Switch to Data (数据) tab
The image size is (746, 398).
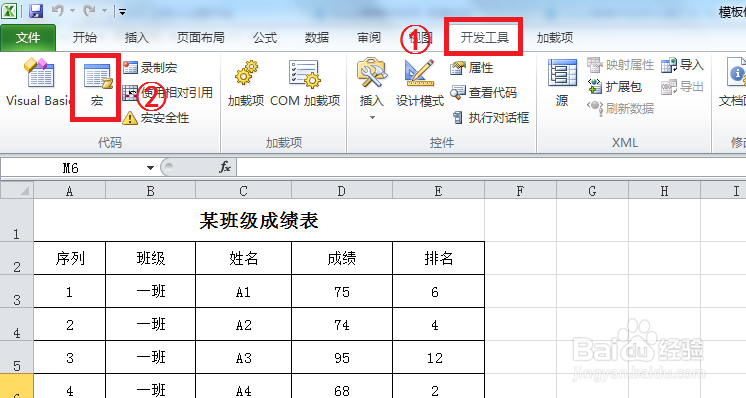pos(317,38)
